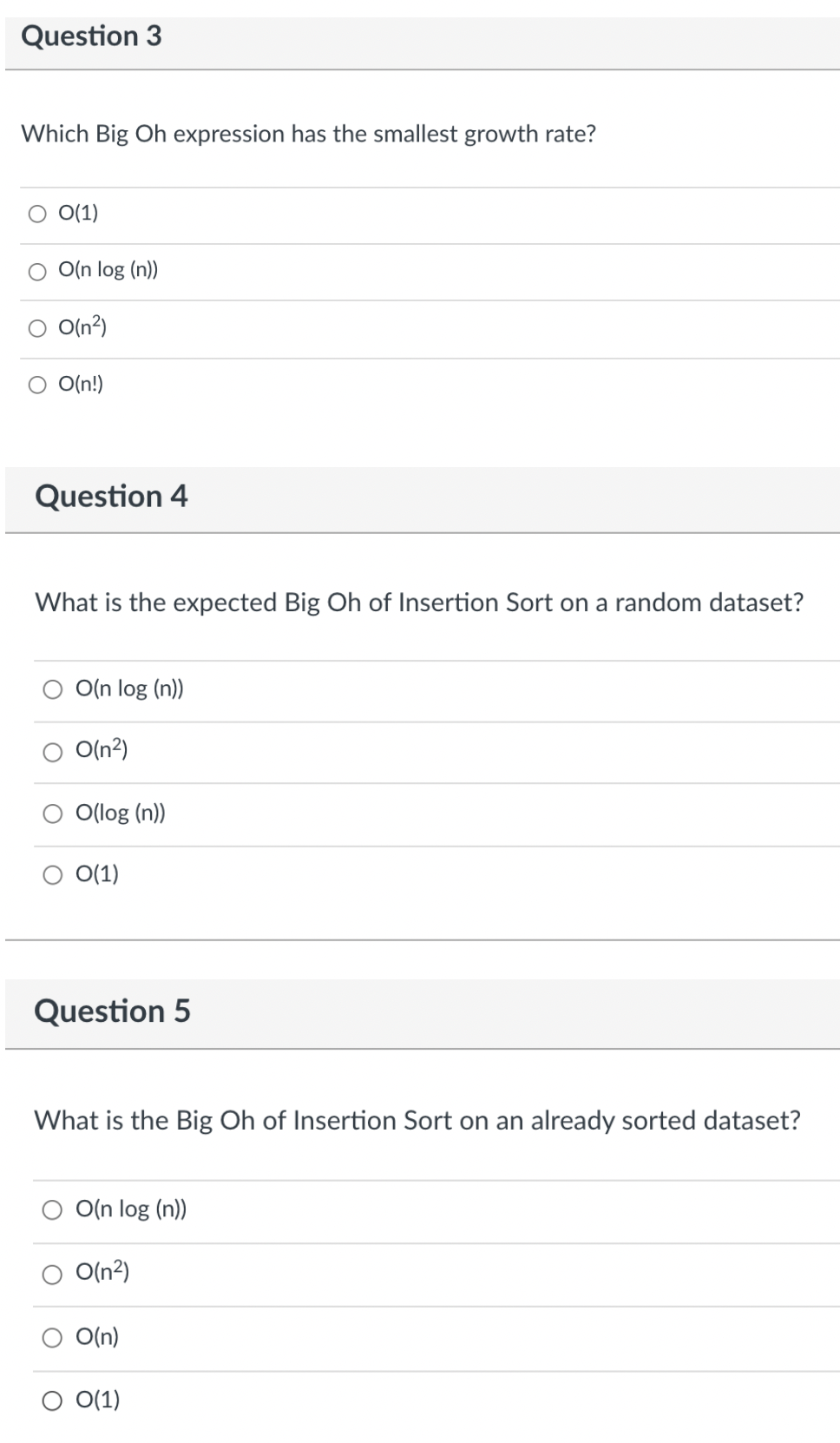The width and height of the screenshot is (840, 1443).
Task: Pick the O(n²) option under Question 3
Action: coord(37,328)
